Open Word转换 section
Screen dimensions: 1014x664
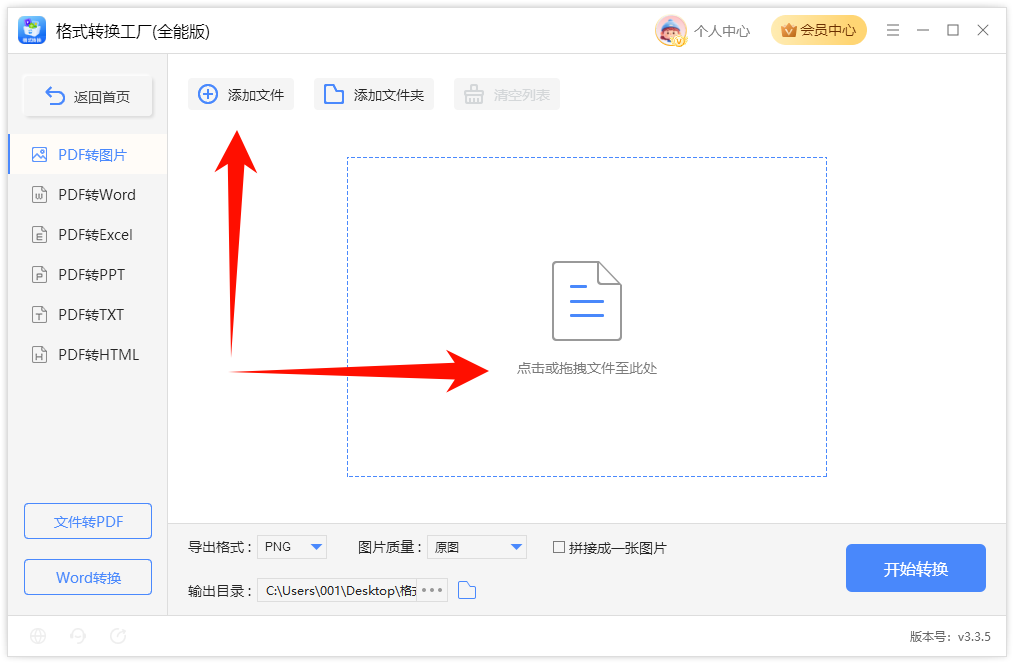(88, 577)
